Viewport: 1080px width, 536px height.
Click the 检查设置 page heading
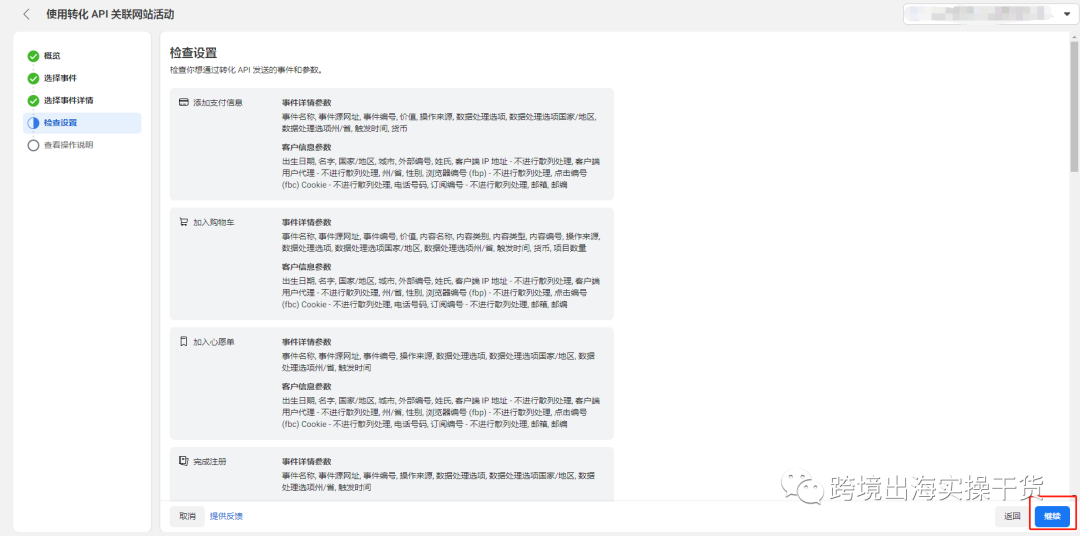[194, 52]
